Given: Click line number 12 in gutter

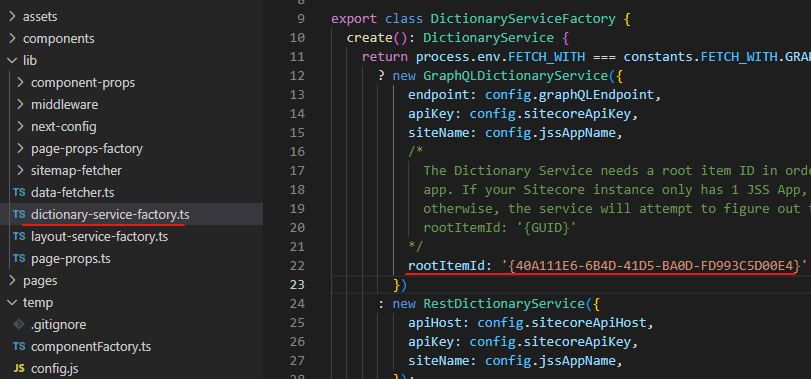Looking at the screenshot, I should pyautogui.click(x=297, y=76).
